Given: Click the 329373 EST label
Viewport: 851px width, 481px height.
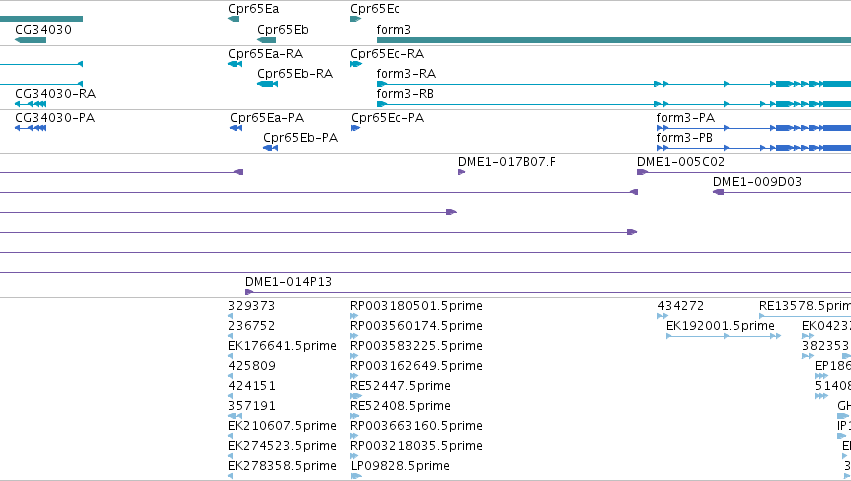Looking at the screenshot, I should pos(251,306).
